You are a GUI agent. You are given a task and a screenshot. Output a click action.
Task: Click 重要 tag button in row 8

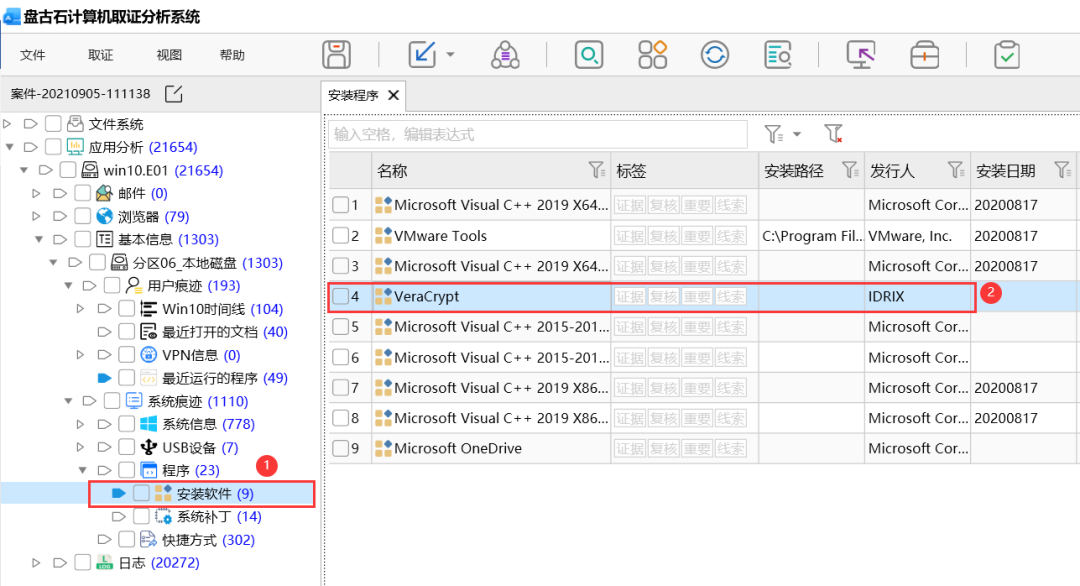pyautogui.click(x=697, y=419)
